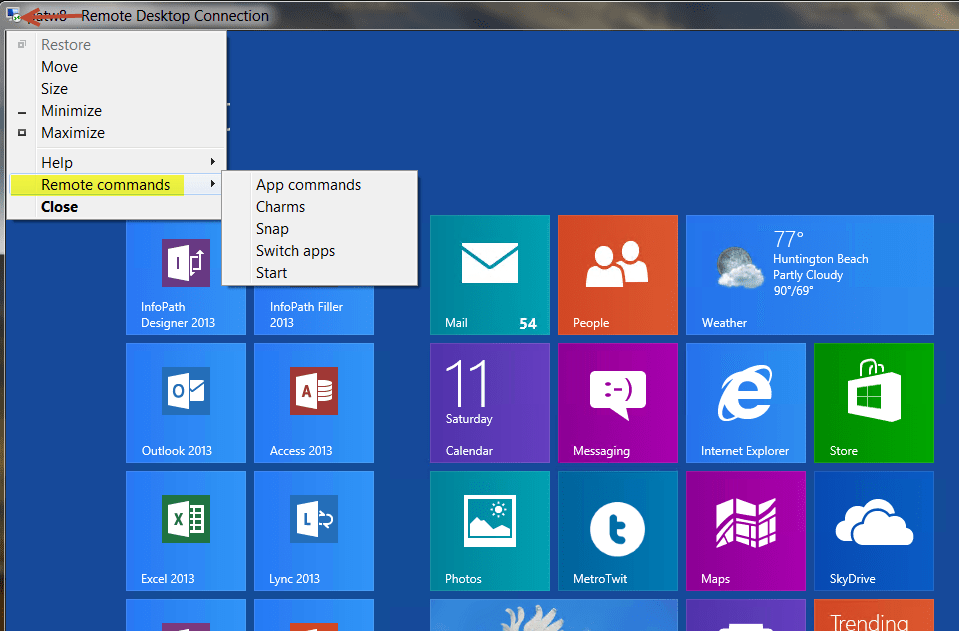Open Internet Explorer
This screenshot has width=959, height=631.
[x=745, y=402]
